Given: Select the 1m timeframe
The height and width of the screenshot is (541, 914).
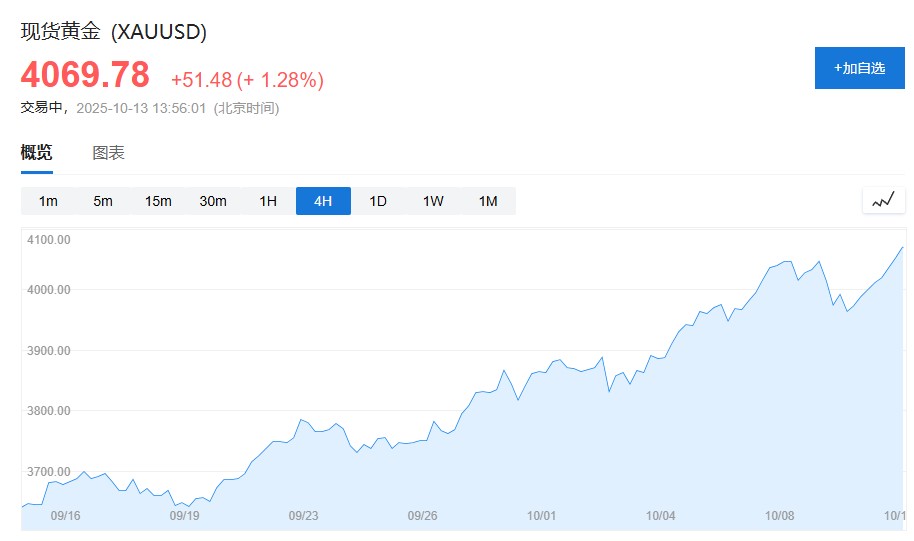Looking at the screenshot, I should (48, 201).
